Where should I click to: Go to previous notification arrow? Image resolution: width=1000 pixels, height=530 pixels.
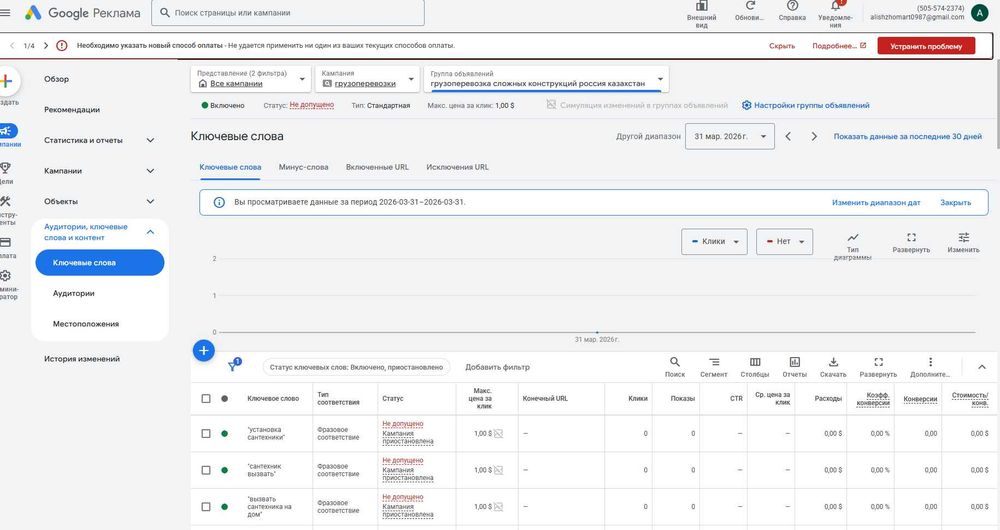click(12, 45)
